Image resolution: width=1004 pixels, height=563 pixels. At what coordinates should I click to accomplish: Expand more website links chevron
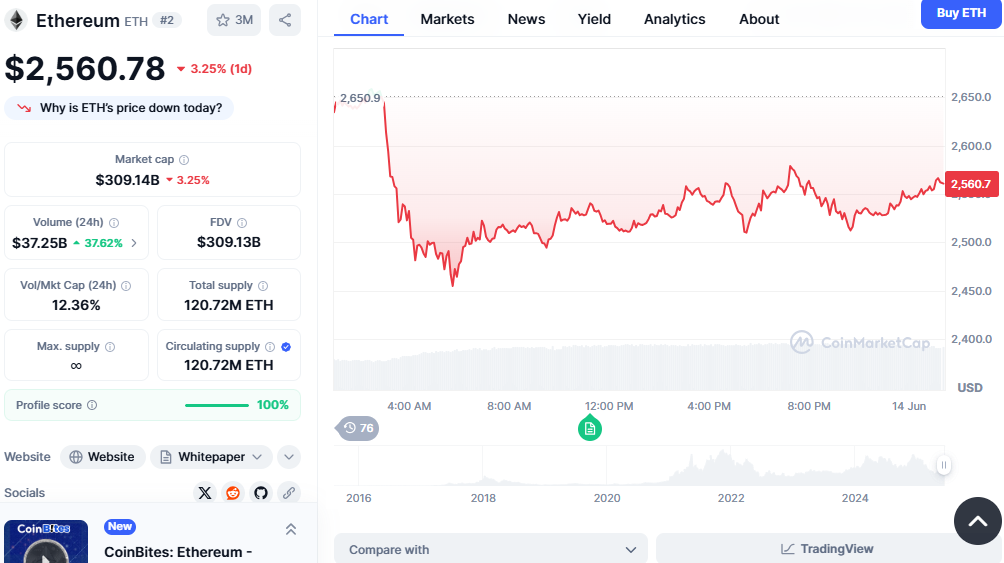pos(288,457)
